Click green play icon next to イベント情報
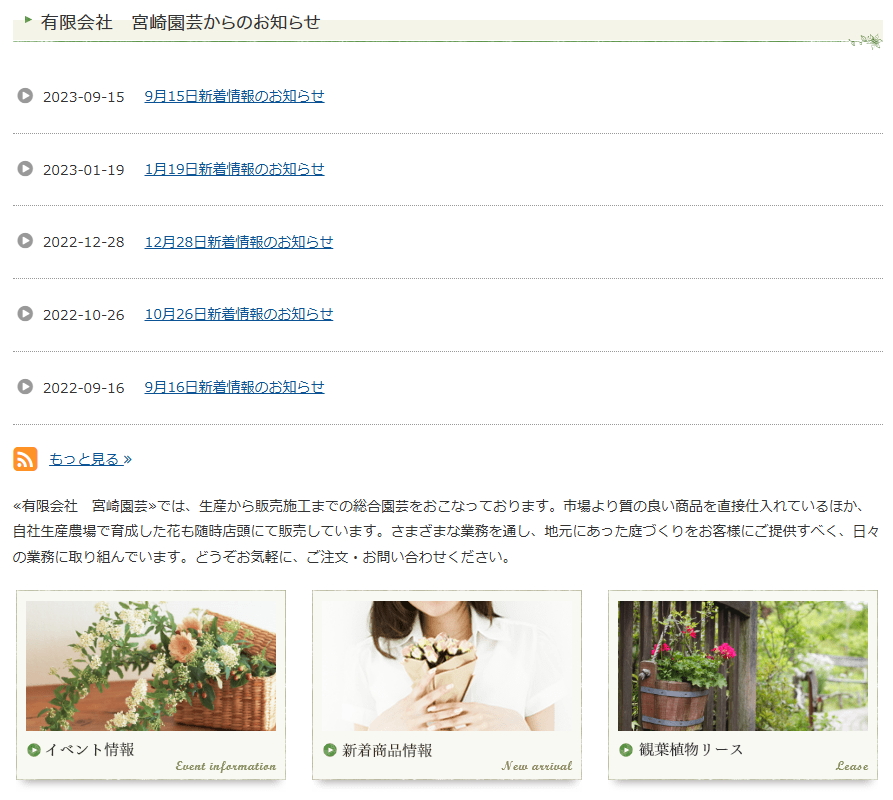 pos(34,750)
